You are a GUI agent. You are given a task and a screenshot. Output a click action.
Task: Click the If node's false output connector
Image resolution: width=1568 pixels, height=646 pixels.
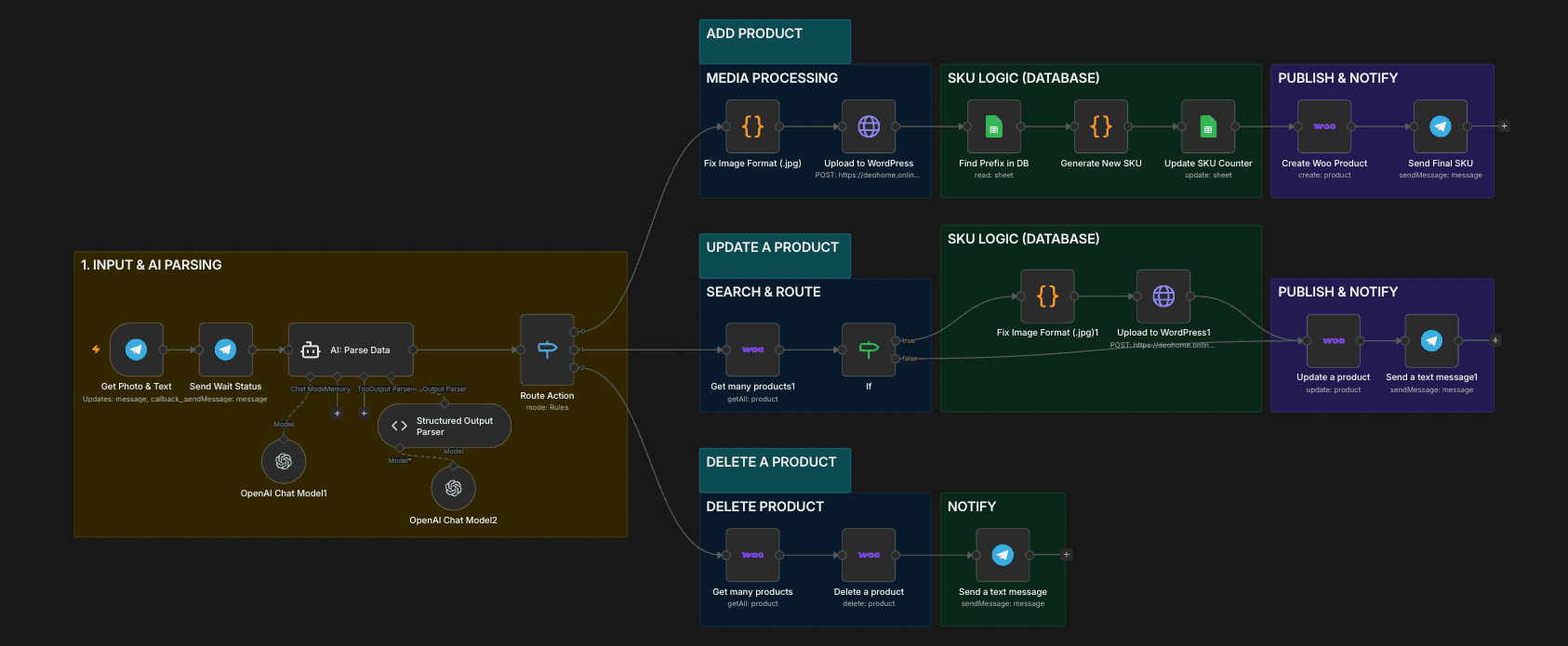[896, 358]
